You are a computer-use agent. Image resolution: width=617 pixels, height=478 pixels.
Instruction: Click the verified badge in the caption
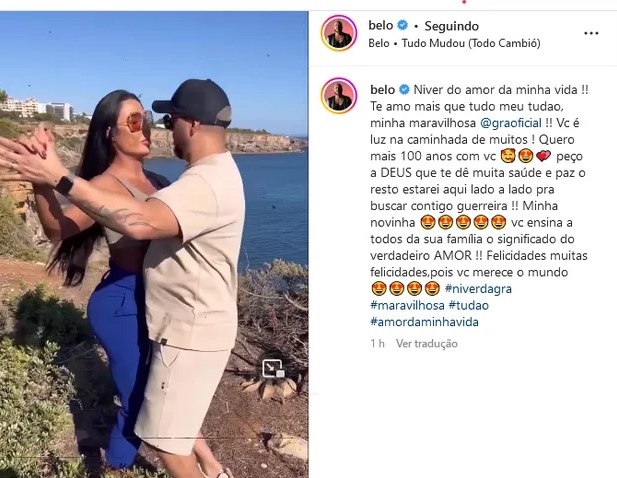(x=404, y=90)
